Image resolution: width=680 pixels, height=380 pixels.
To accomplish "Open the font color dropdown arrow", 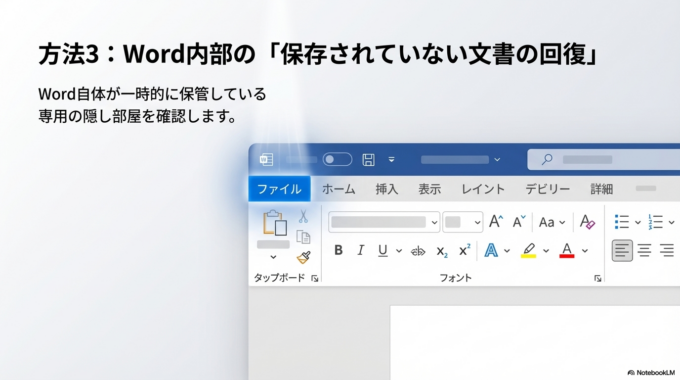I will click(585, 251).
